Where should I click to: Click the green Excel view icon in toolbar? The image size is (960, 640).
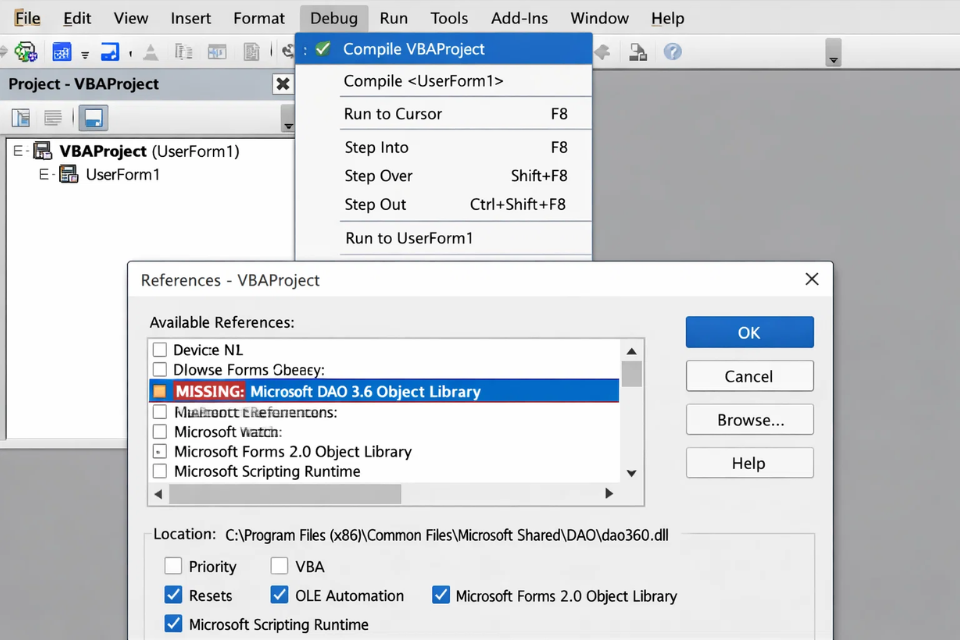25,52
